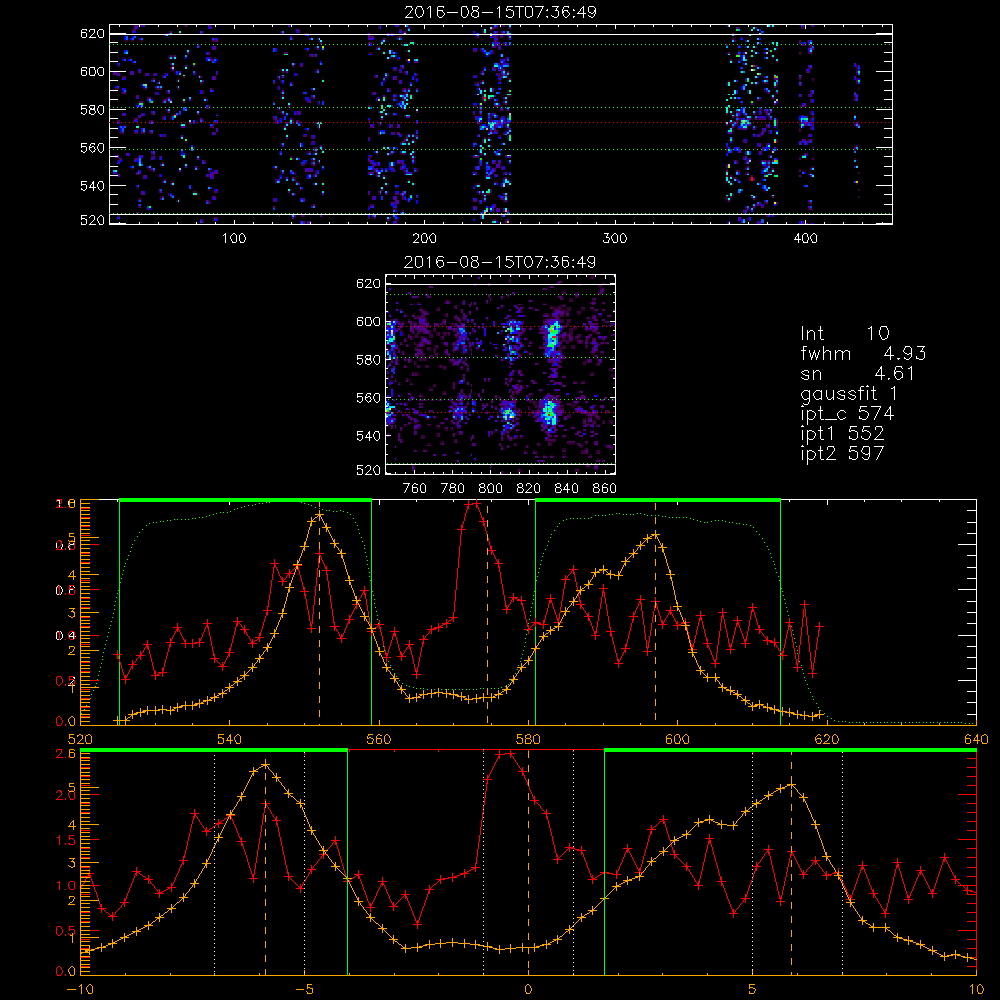Click x-axis label 400 on top spectrogram
The height and width of the screenshot is (1000, 1000).
pyautogui.click(x=805, y=239)
